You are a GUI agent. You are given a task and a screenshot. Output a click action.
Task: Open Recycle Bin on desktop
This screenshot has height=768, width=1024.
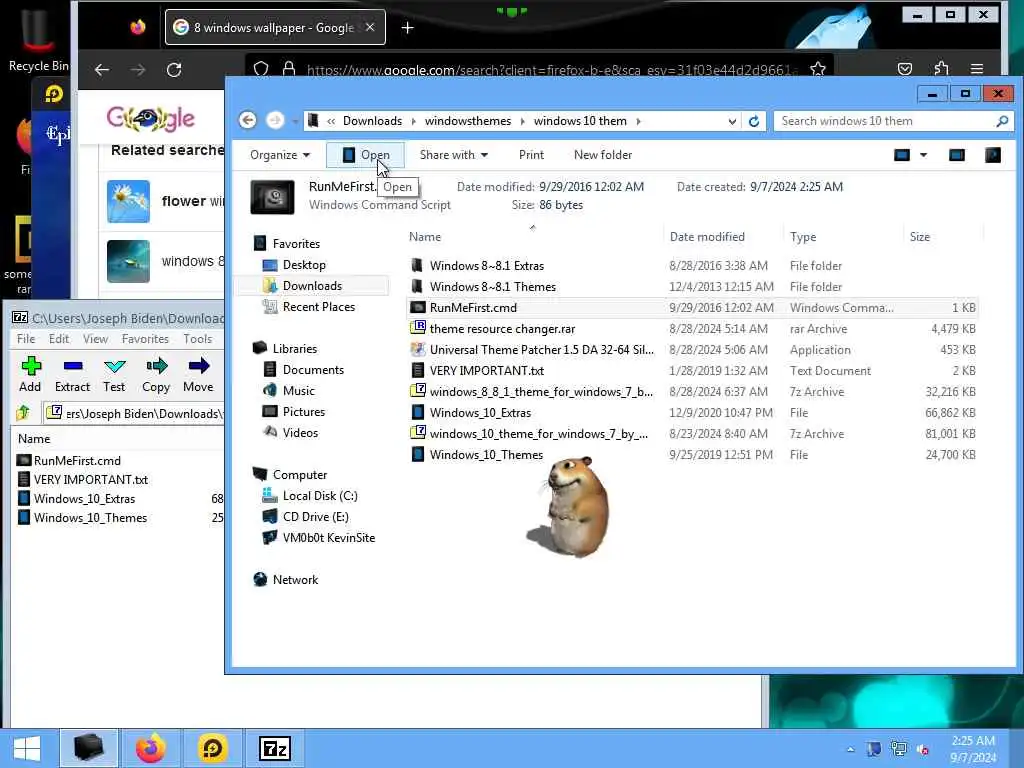(x=37, y=39)
